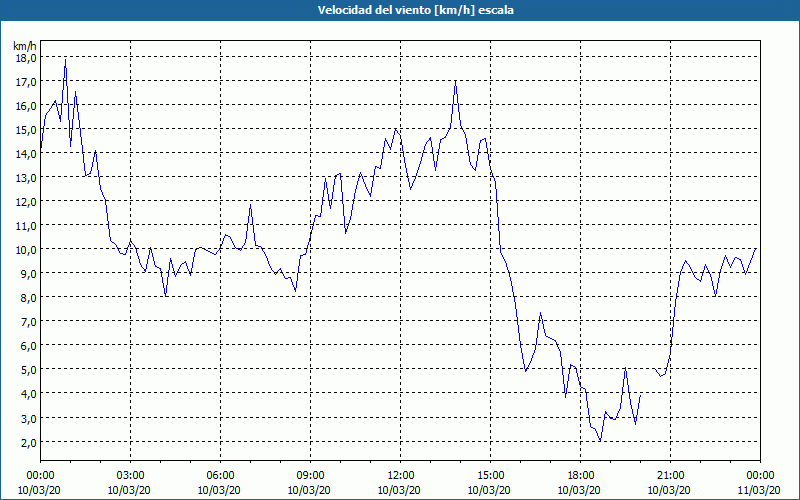This screenshot has height=500, width=800.
Task: Select the '9,0' y-axis label
Action: coord(28,274)
